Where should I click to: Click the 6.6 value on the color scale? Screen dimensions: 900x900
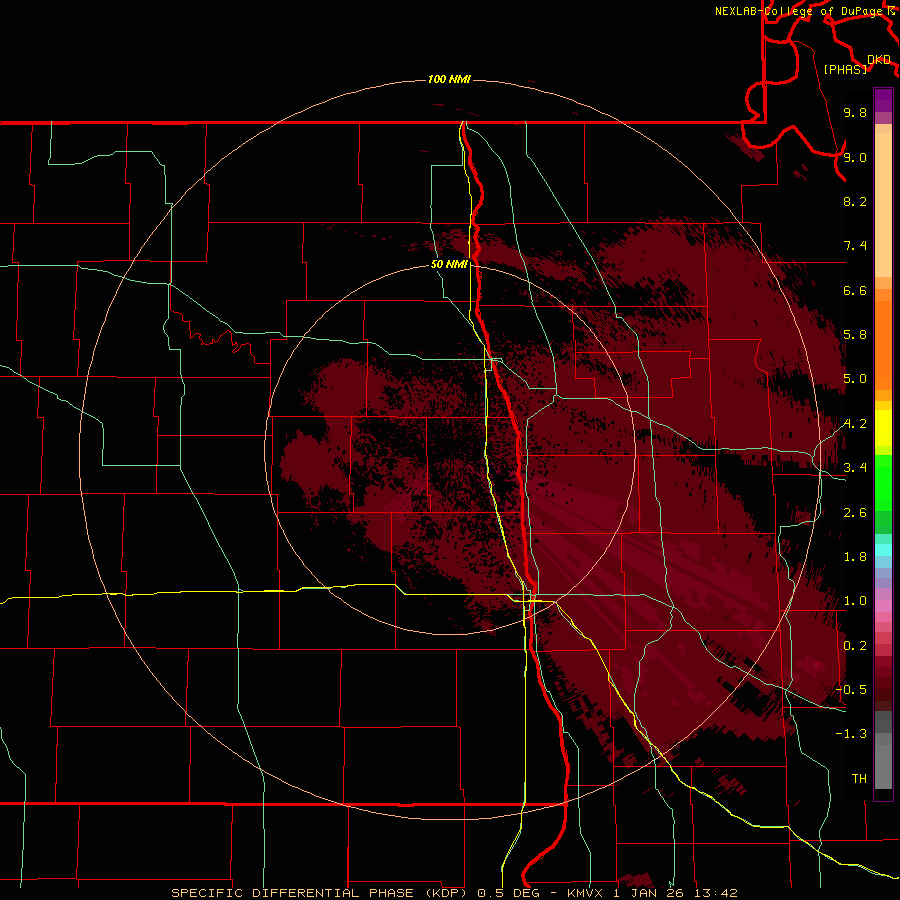[855, 290]
